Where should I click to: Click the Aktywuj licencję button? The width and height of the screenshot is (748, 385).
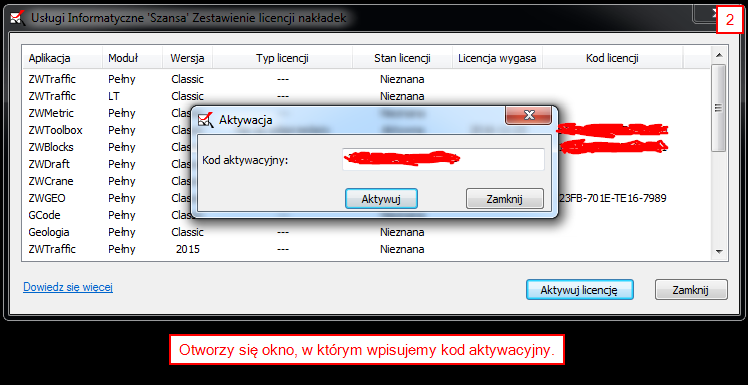pos(580,290)
